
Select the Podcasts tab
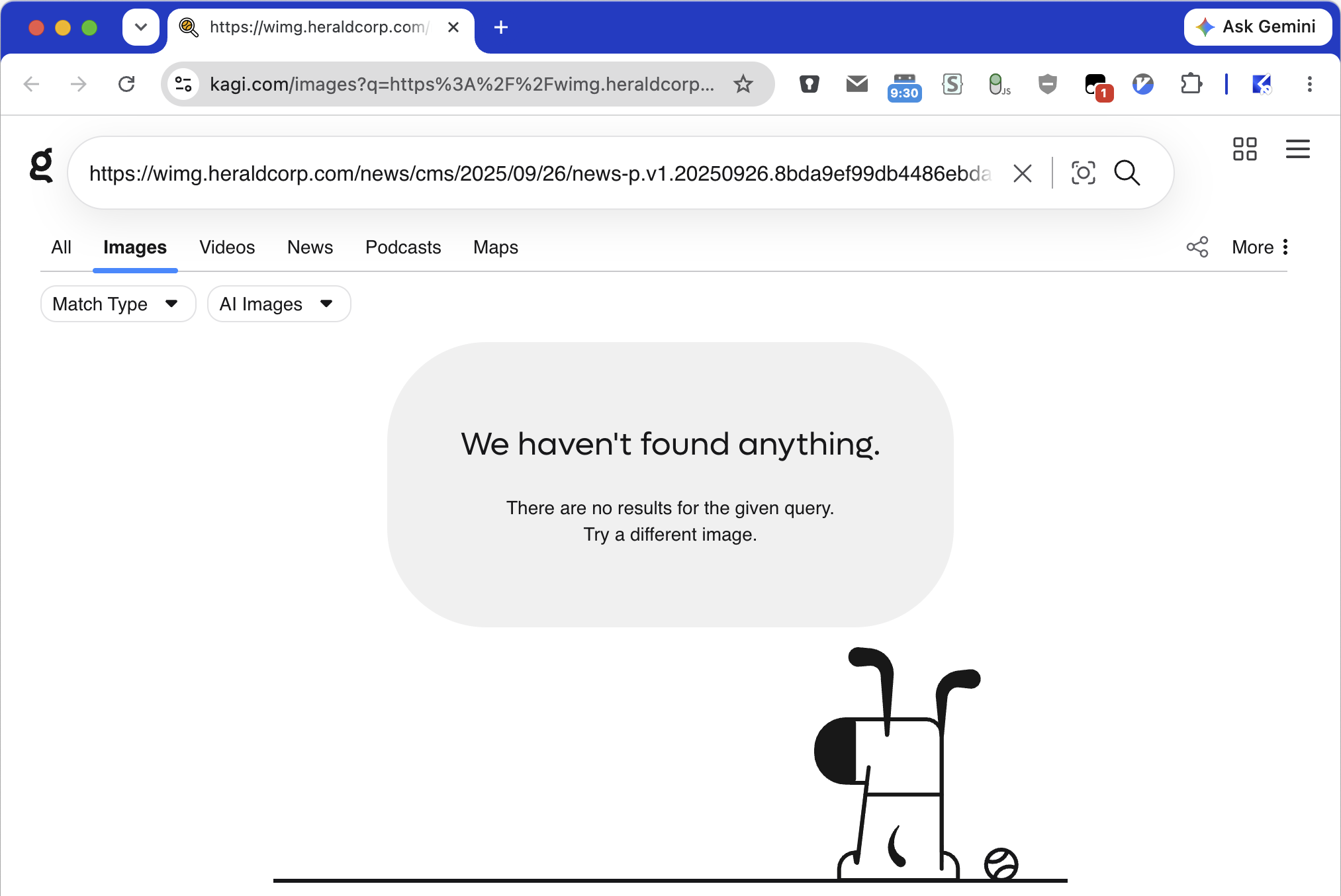pyautogui.click(x=403, y=247)
